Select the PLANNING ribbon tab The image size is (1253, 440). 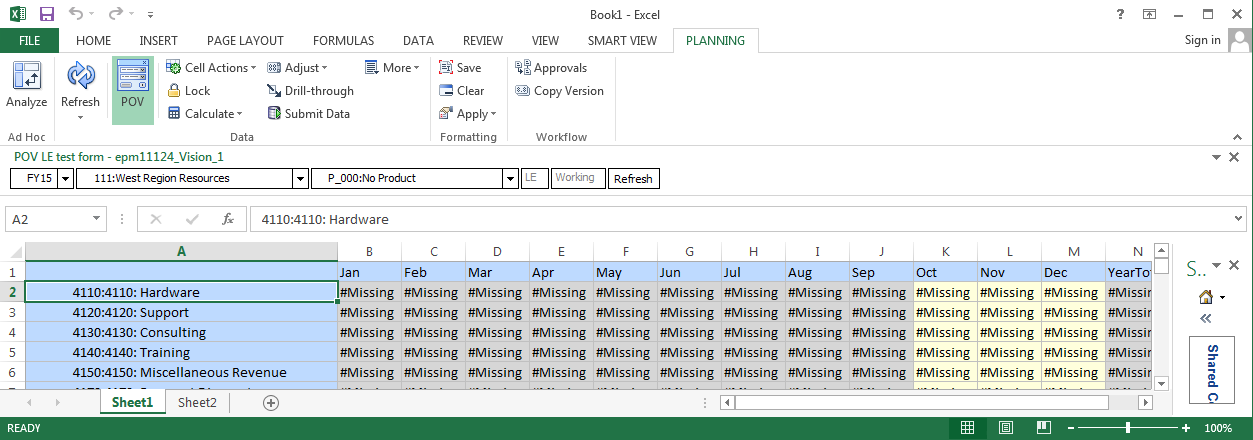click(x=715, y=41)
